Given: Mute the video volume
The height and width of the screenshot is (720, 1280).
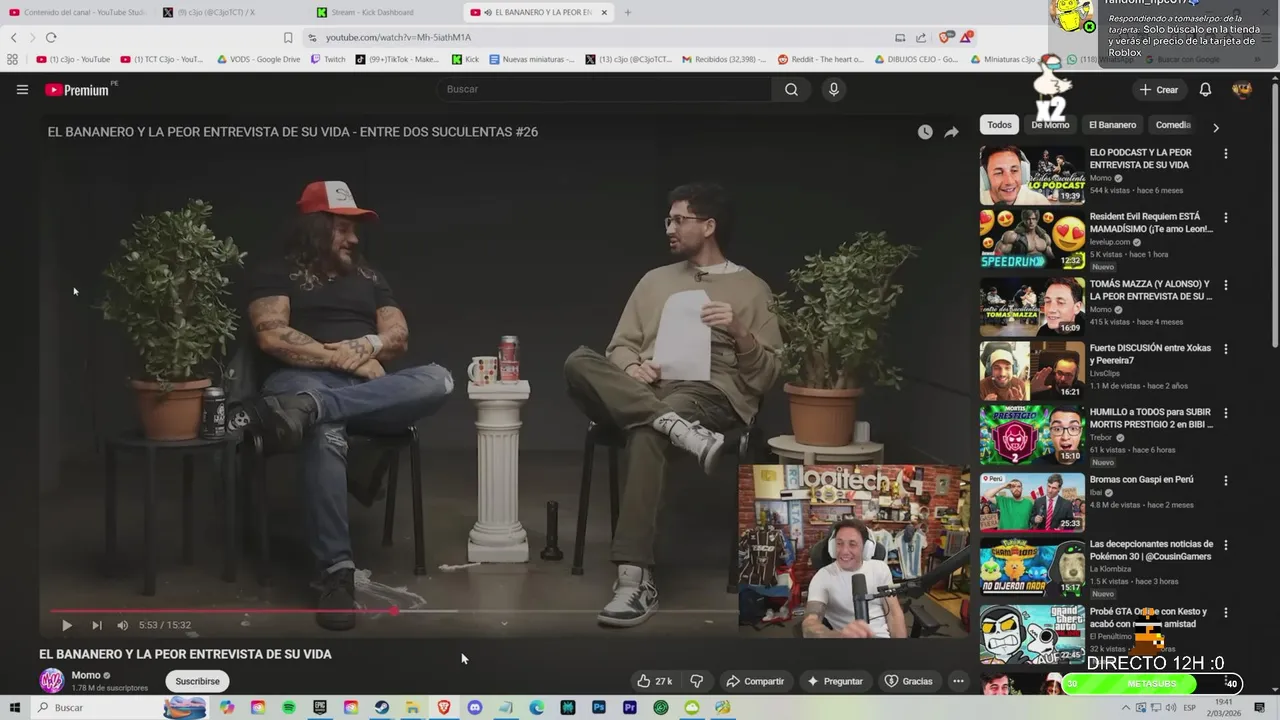Looking at the screenshot, I should [122, 625].
